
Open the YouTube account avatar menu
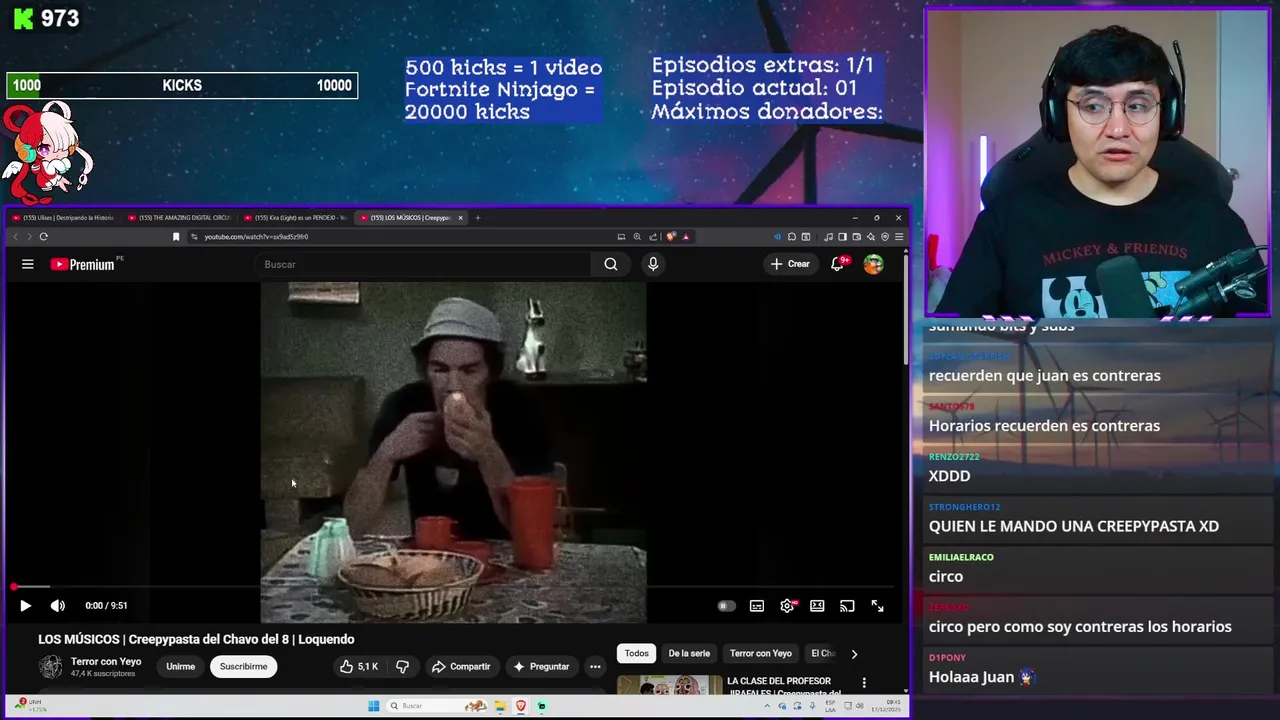tap(874, 264)
